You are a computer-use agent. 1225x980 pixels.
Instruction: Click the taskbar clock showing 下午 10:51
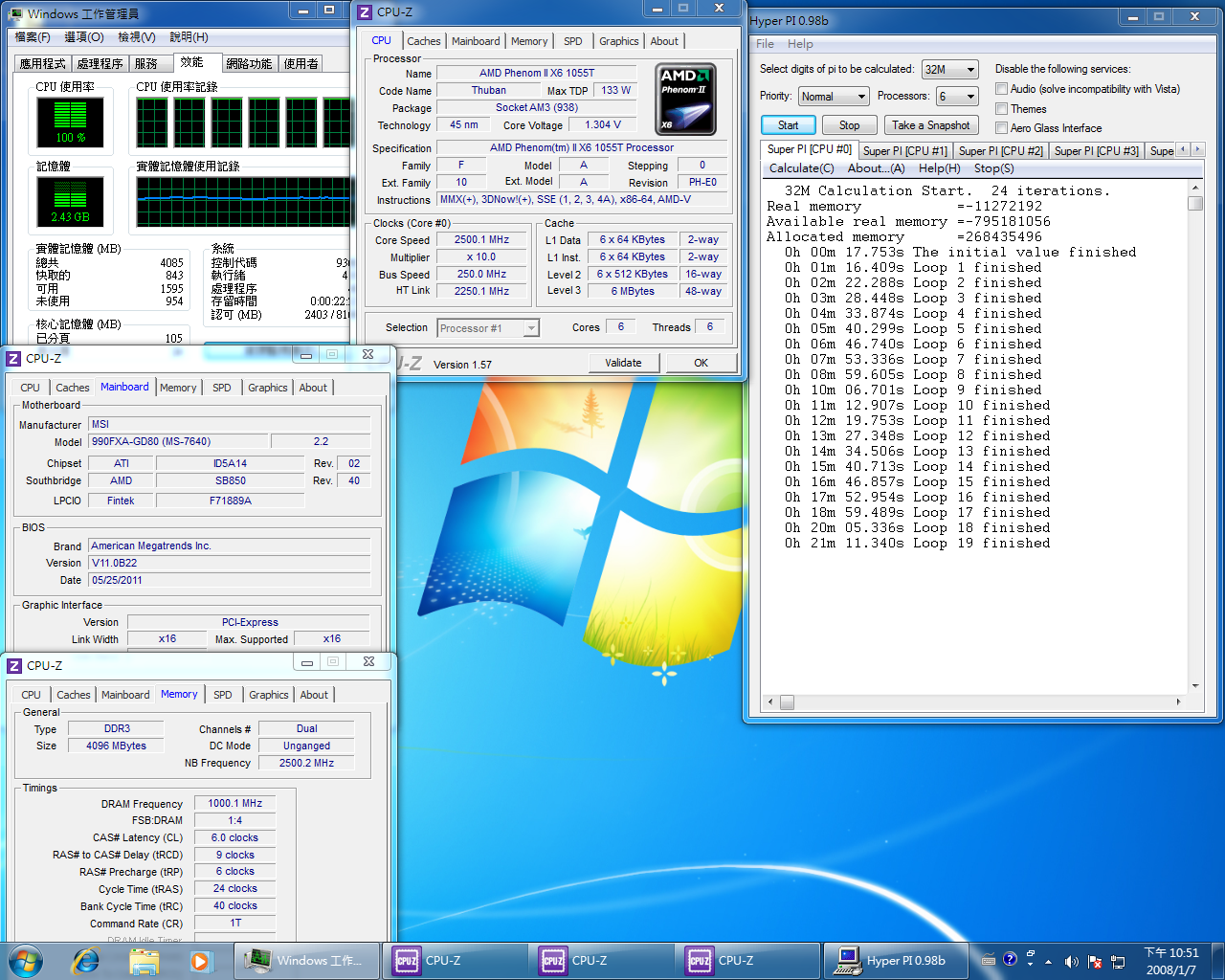[x=1170, y=961]
